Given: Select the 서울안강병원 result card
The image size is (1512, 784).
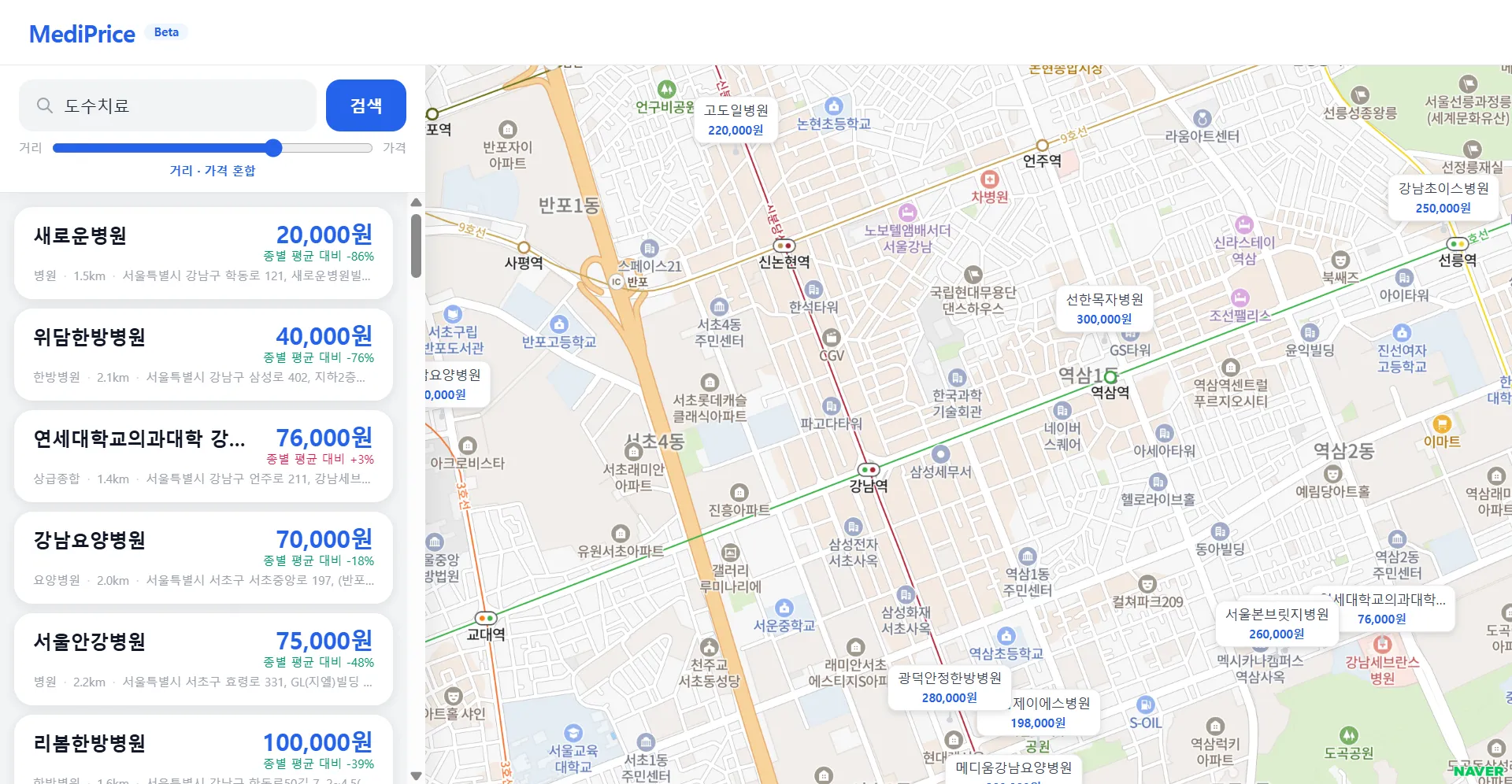Looking at the screenshot, I should tap(203, 660).
